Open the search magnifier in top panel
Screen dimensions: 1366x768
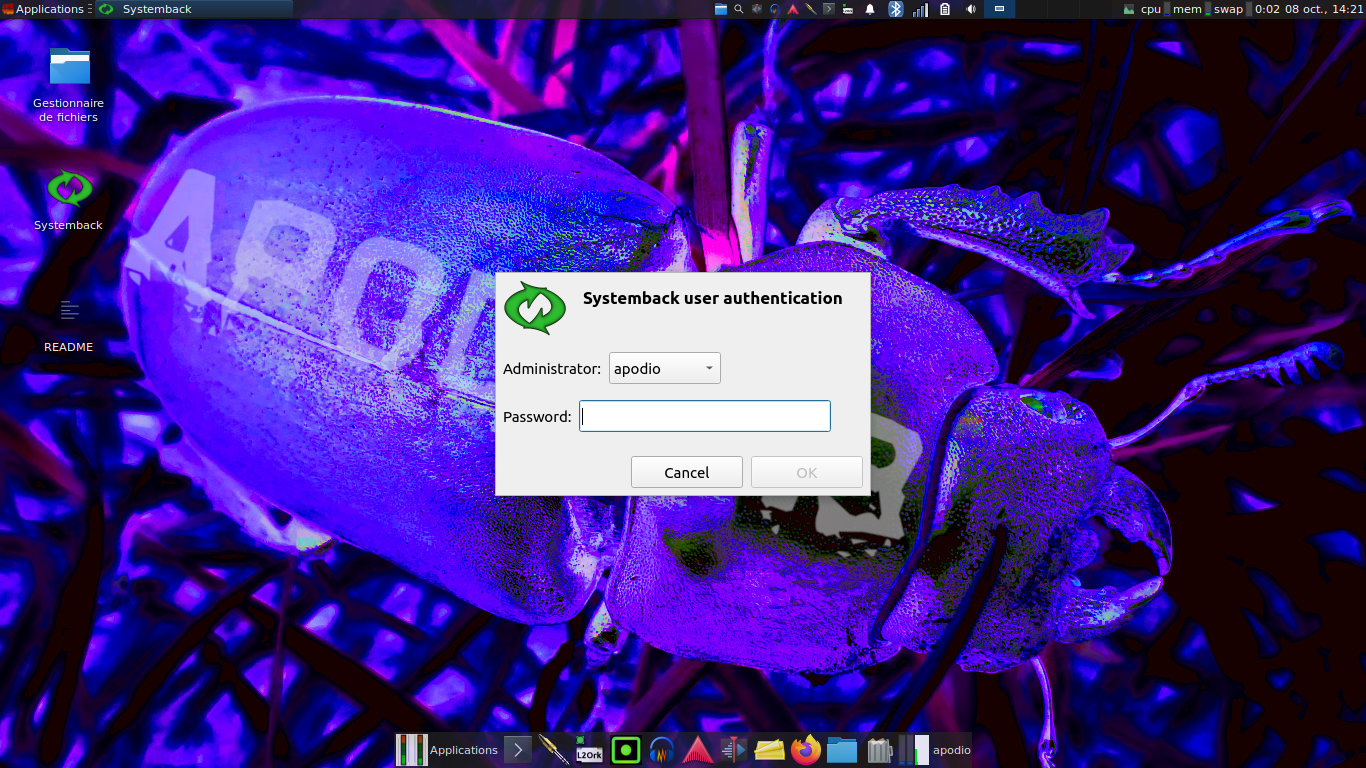tap(739, 9)
